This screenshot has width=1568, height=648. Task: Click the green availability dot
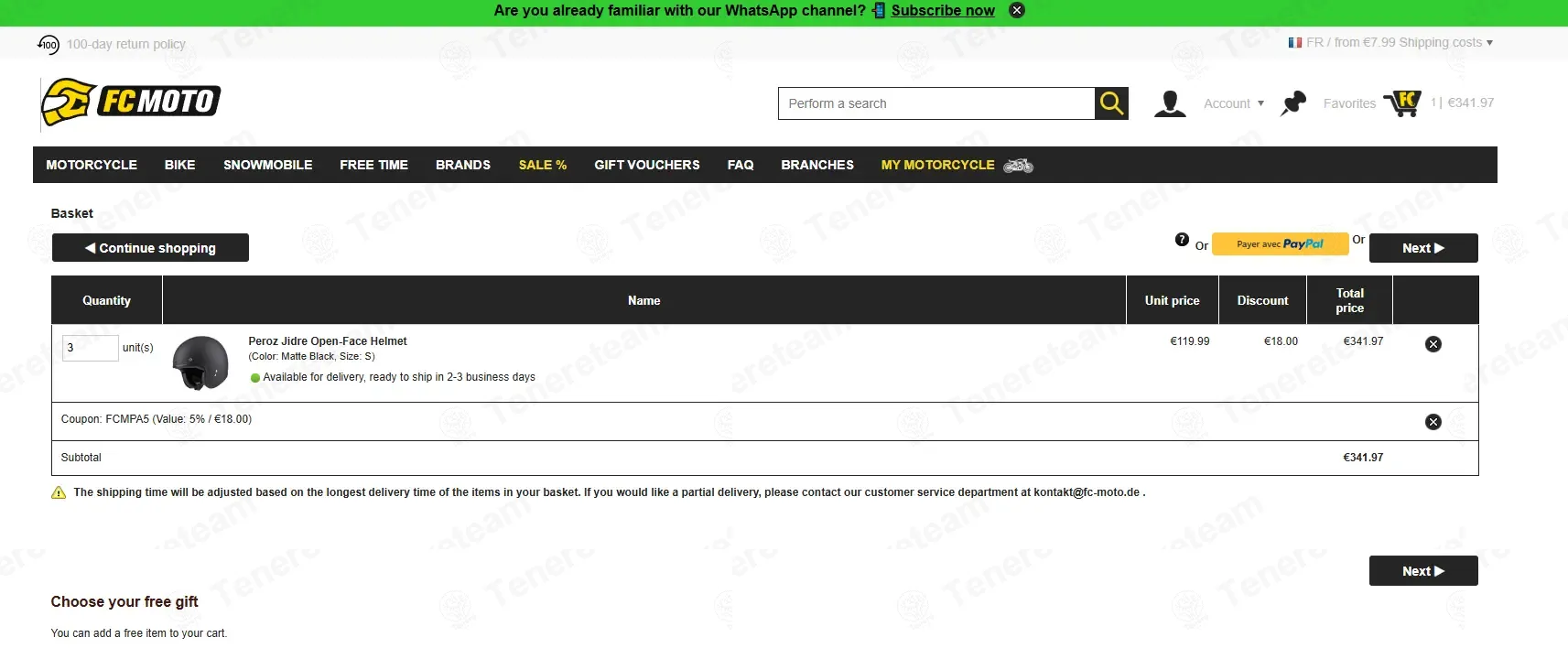click(255, 378)
